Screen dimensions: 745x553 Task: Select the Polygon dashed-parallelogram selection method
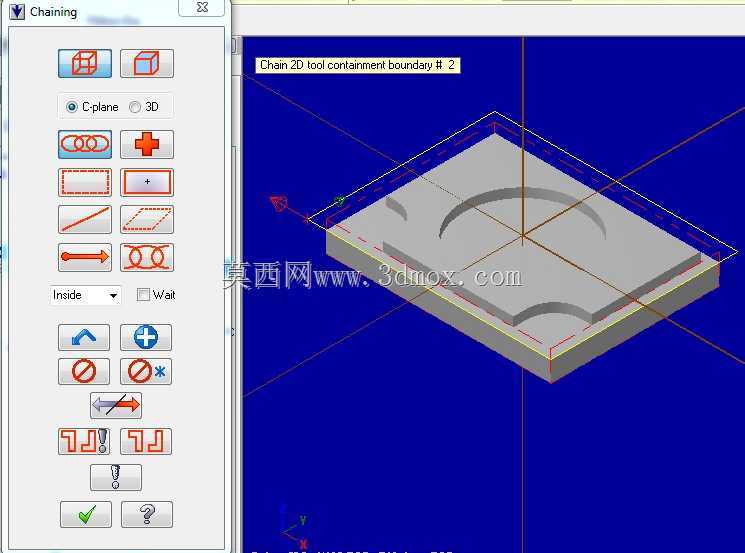[x=147, y=219]
